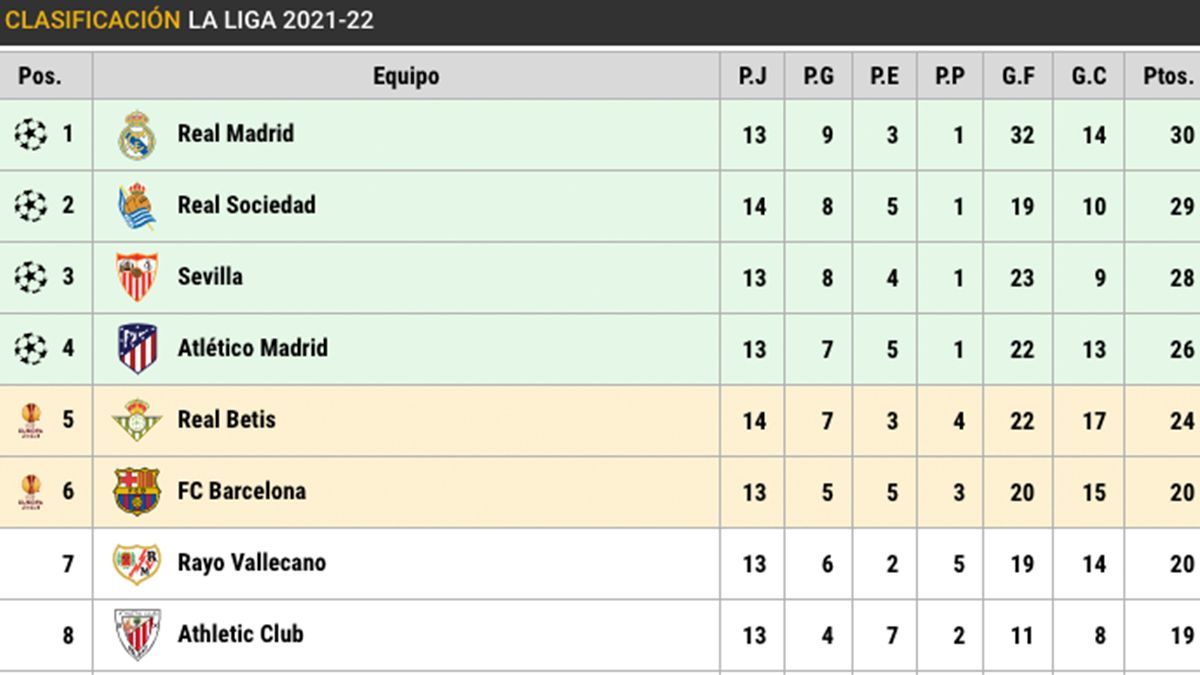This screenshot has width=1200, height=675.
Task: Click the G.F column header
Action: tap(1019, 76)
